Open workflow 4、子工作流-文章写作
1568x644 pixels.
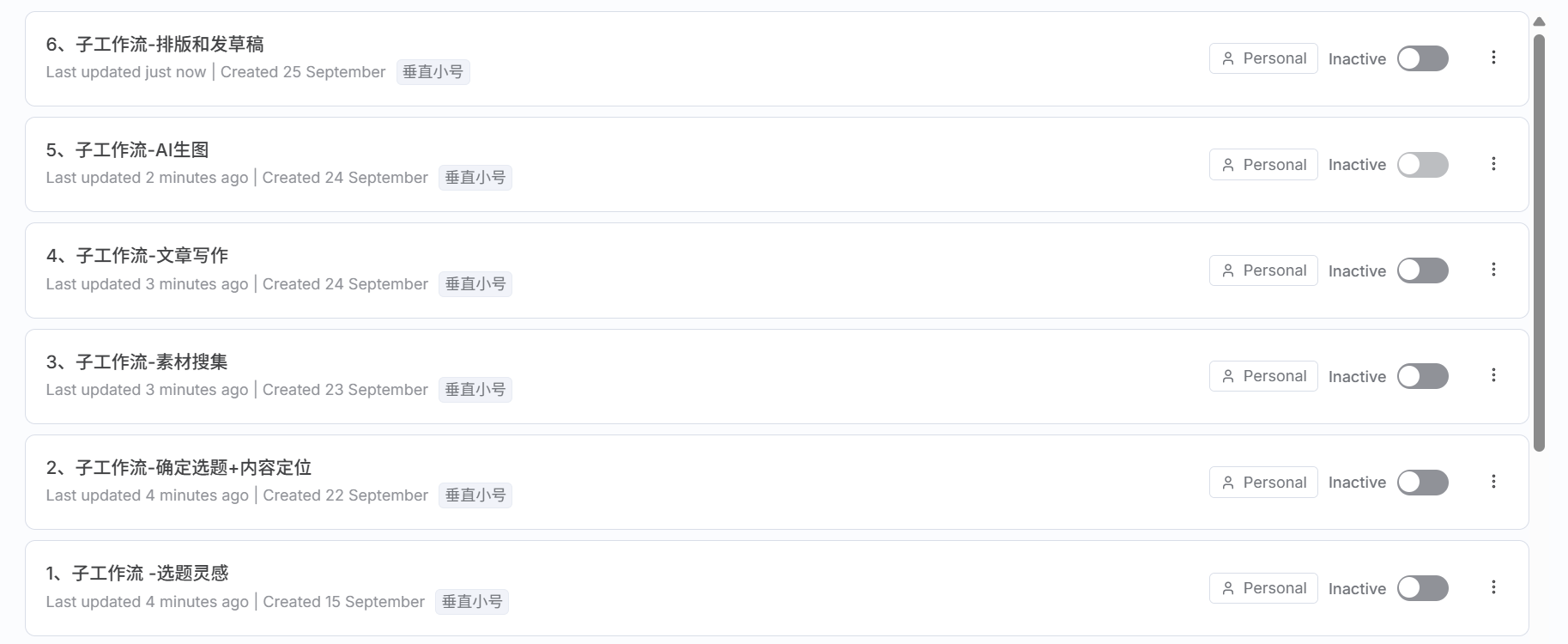tap(137, 256)
